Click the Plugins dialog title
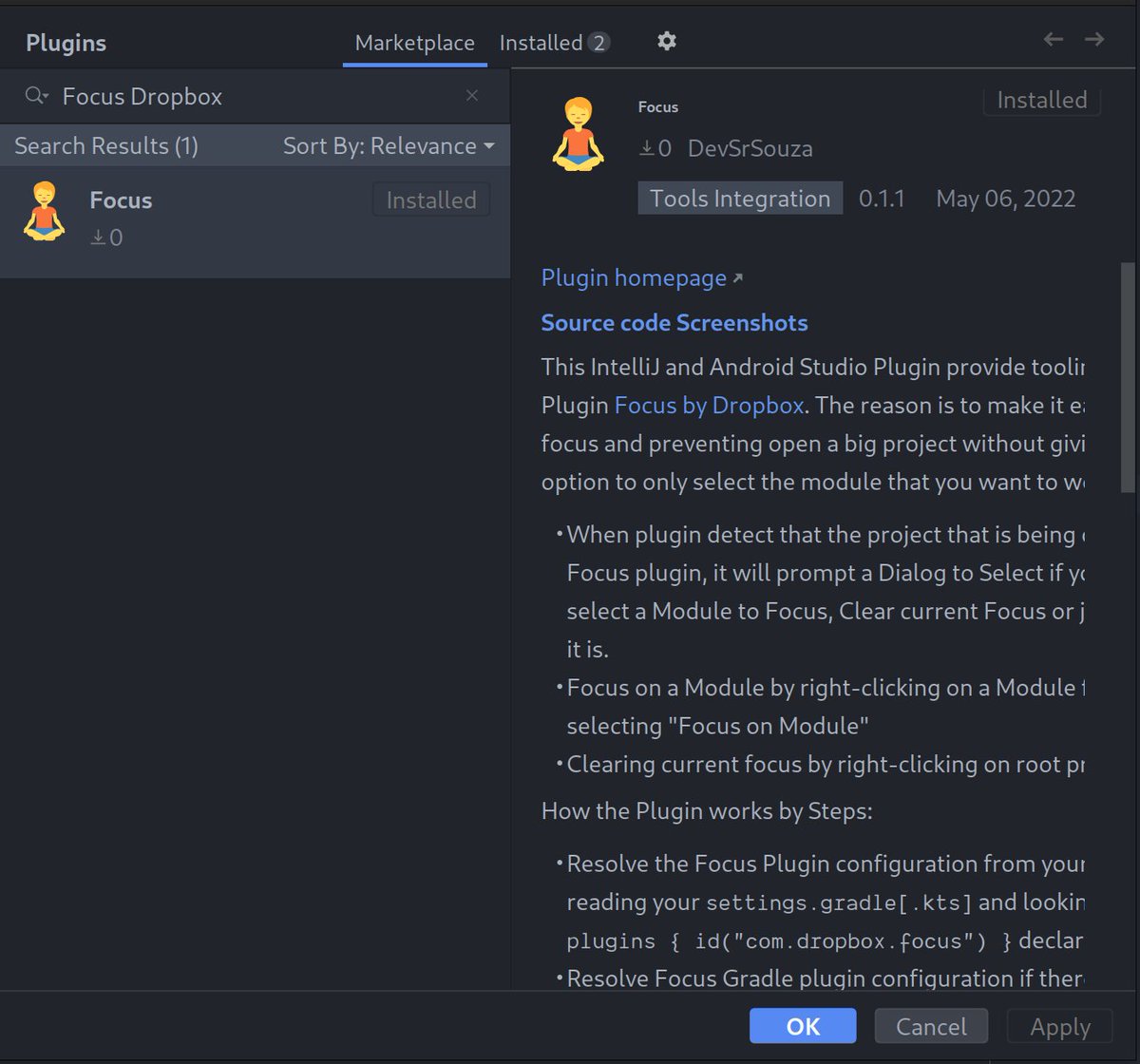This screenshot has width=1140, height=1064. coord(66,44)
